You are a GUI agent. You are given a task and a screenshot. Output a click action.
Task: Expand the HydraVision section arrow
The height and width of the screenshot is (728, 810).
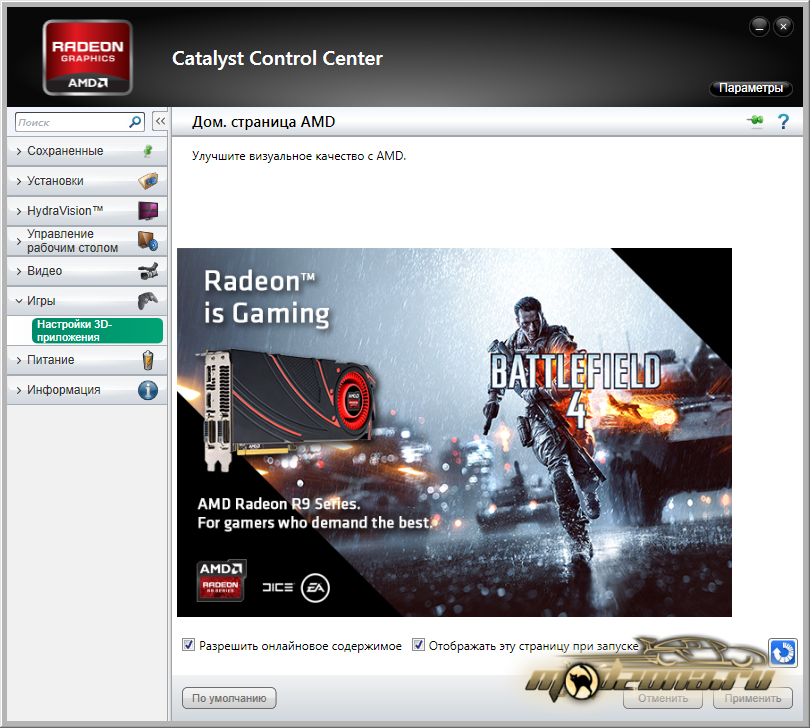pos(19,211)
